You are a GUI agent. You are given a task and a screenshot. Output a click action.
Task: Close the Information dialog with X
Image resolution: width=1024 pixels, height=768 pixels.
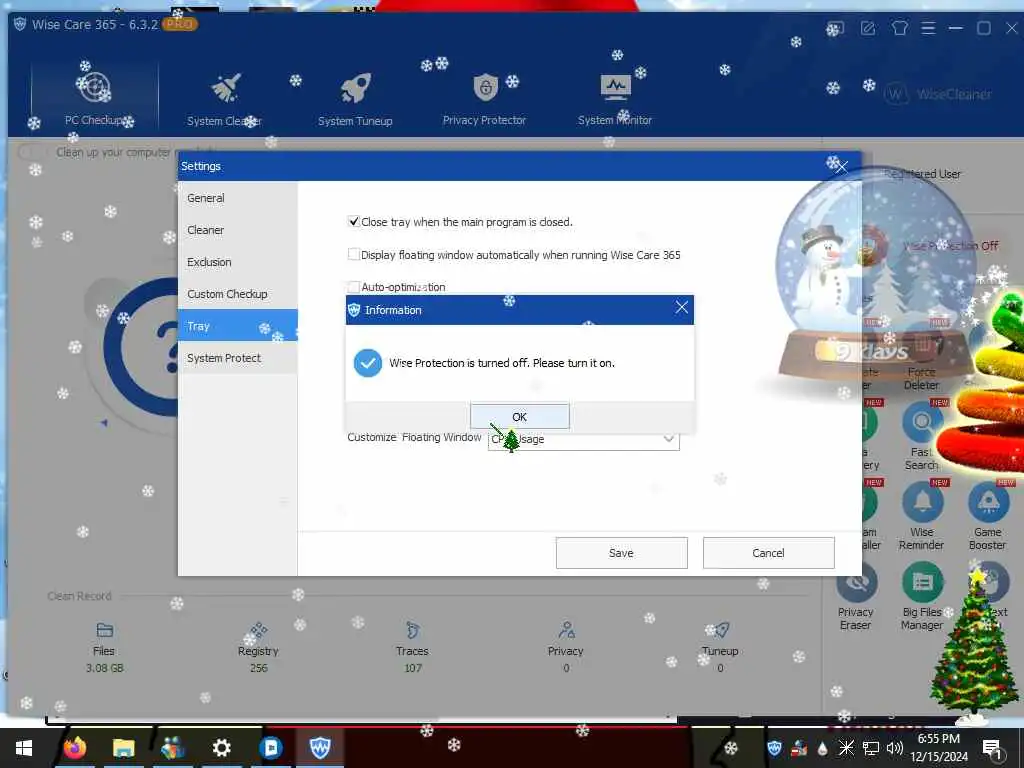682,308
